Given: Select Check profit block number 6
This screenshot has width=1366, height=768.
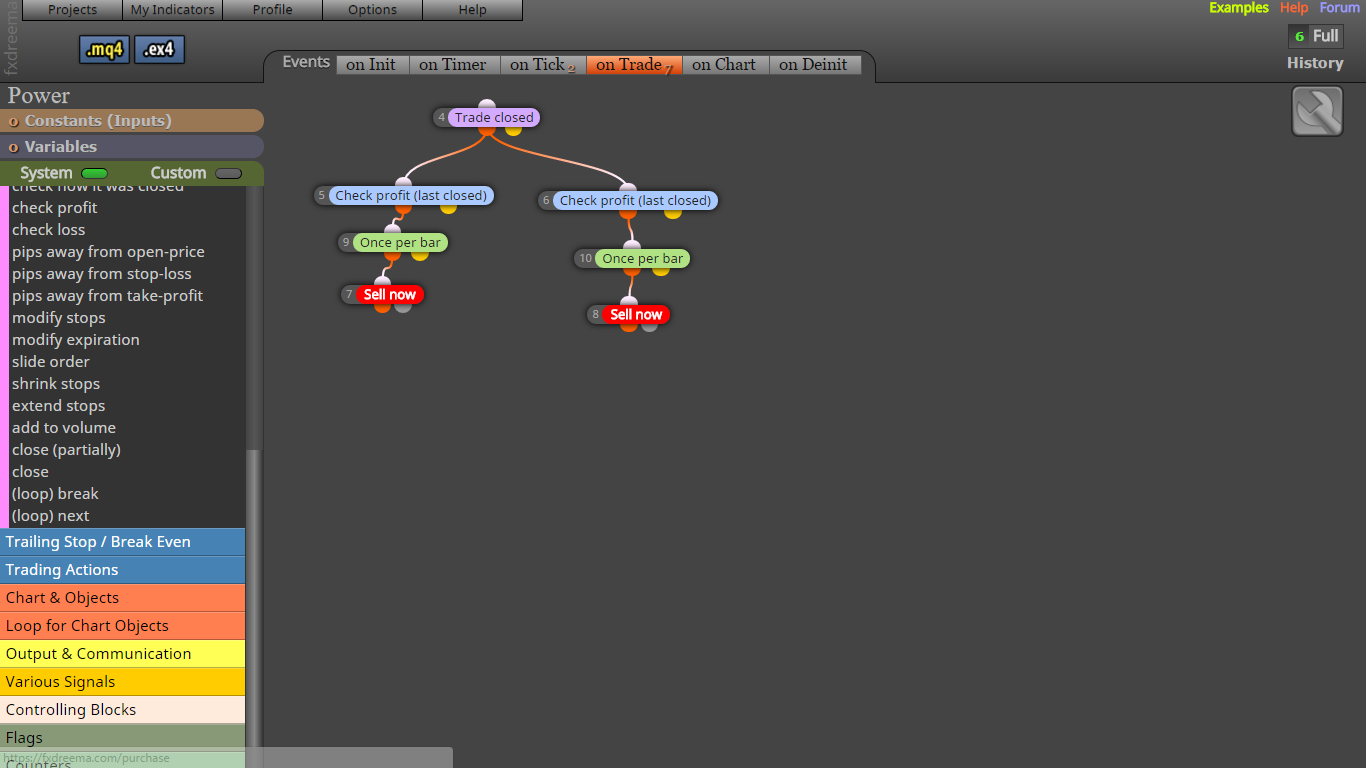Looking at the screenshot, I should [x=635, y=201].
